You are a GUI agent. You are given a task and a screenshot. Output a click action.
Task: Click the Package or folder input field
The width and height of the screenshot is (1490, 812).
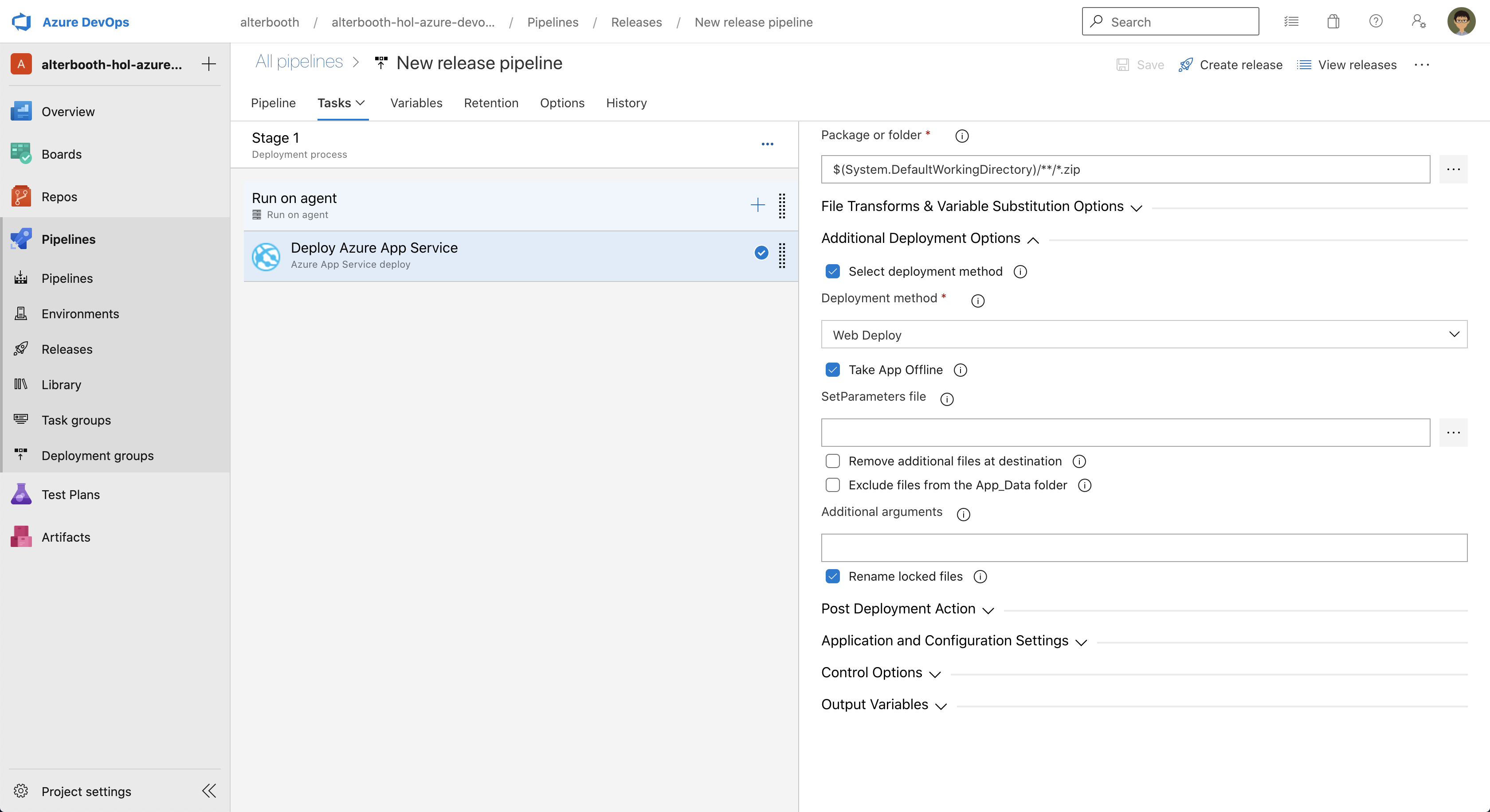1126,169
